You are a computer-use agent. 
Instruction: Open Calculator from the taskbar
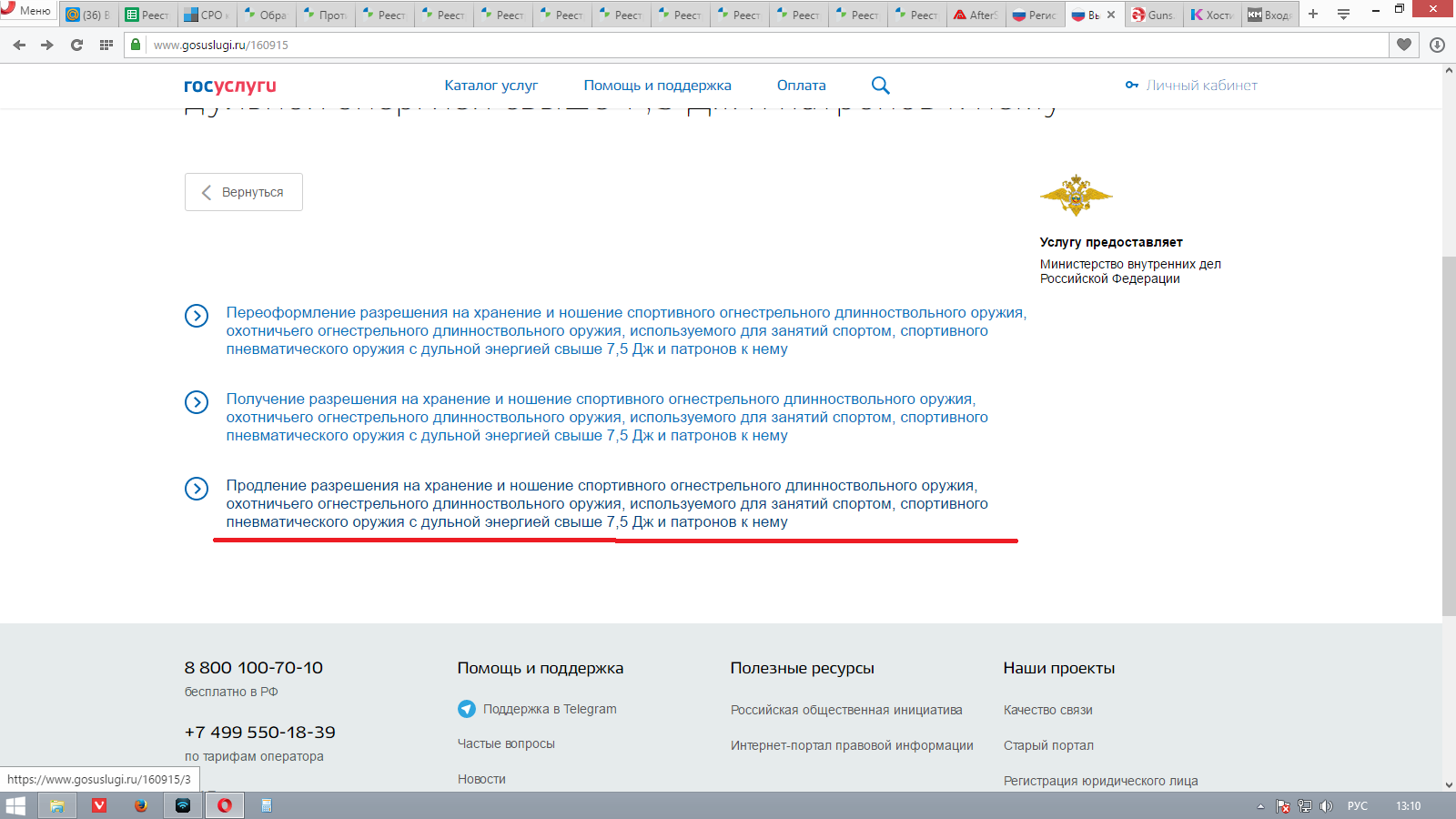[x=267, y=805]
